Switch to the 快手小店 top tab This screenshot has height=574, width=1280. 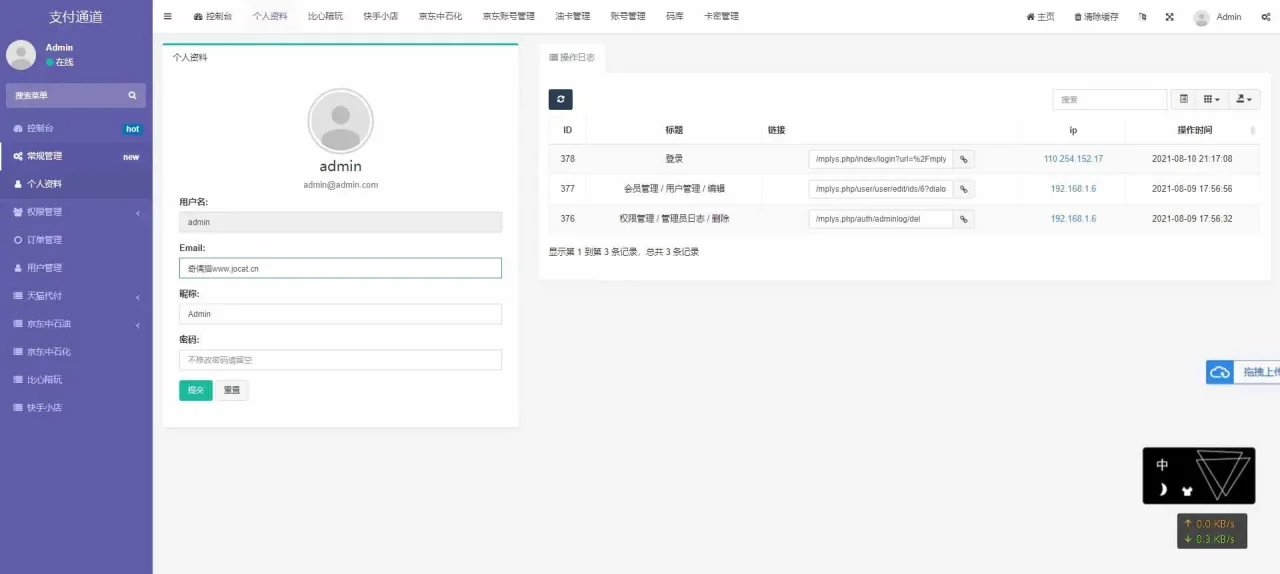(x=380, y=17)
